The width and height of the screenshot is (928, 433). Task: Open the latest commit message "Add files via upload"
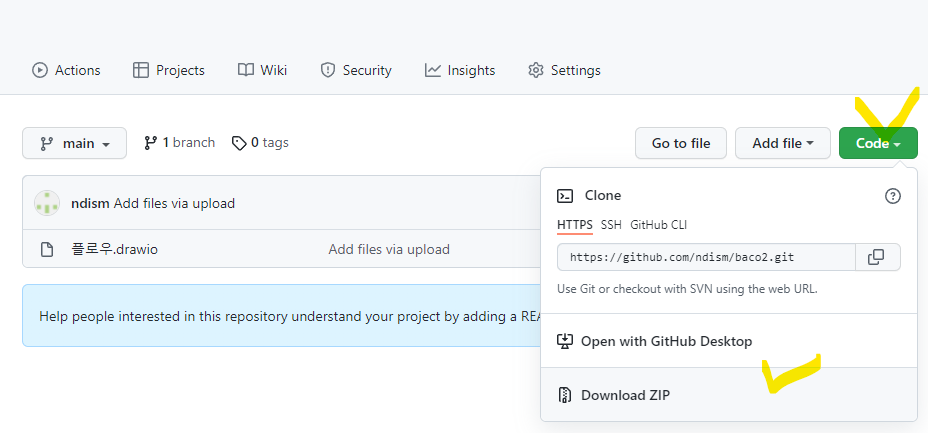[x=174, y=203]
